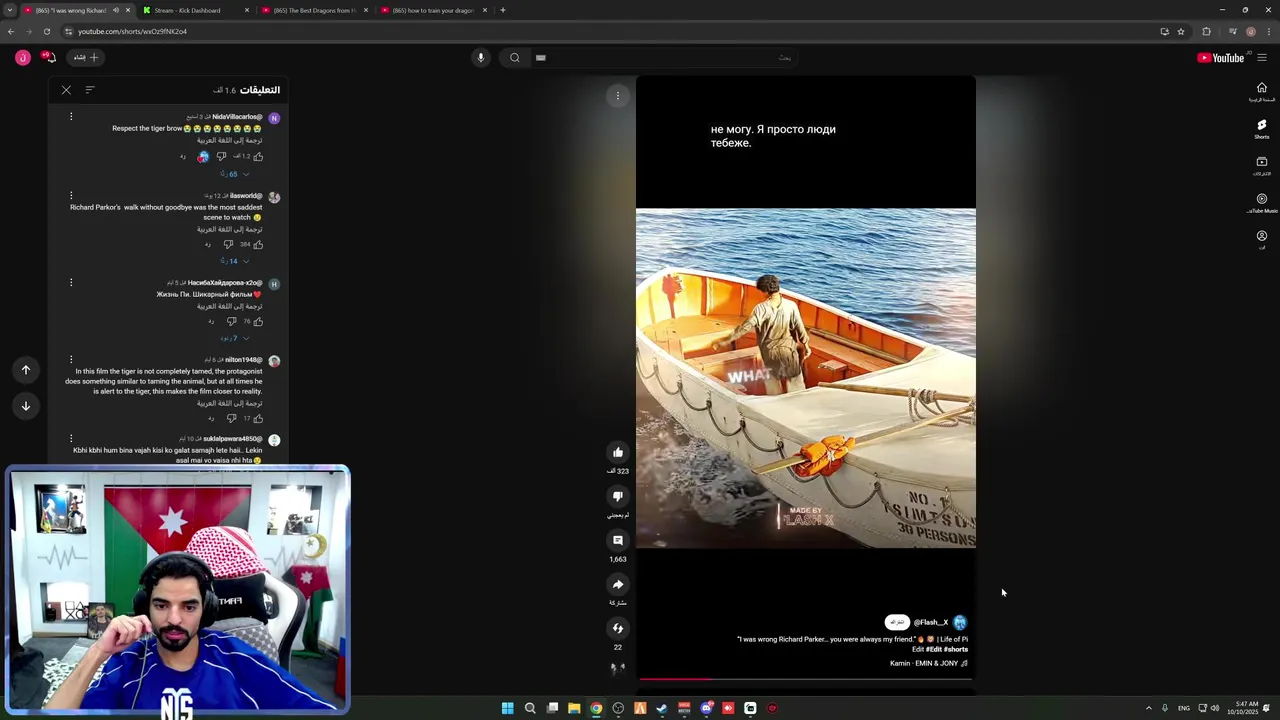Click the YouTube logo in the header
Viewport: 1280px width, 720px height.
pos(1221,58)
